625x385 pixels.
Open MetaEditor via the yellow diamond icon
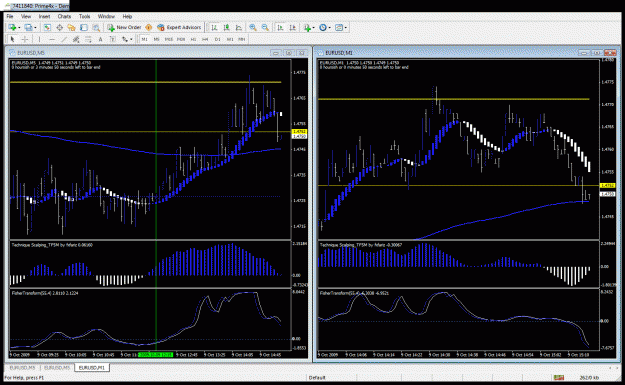(x=149, y=28)
